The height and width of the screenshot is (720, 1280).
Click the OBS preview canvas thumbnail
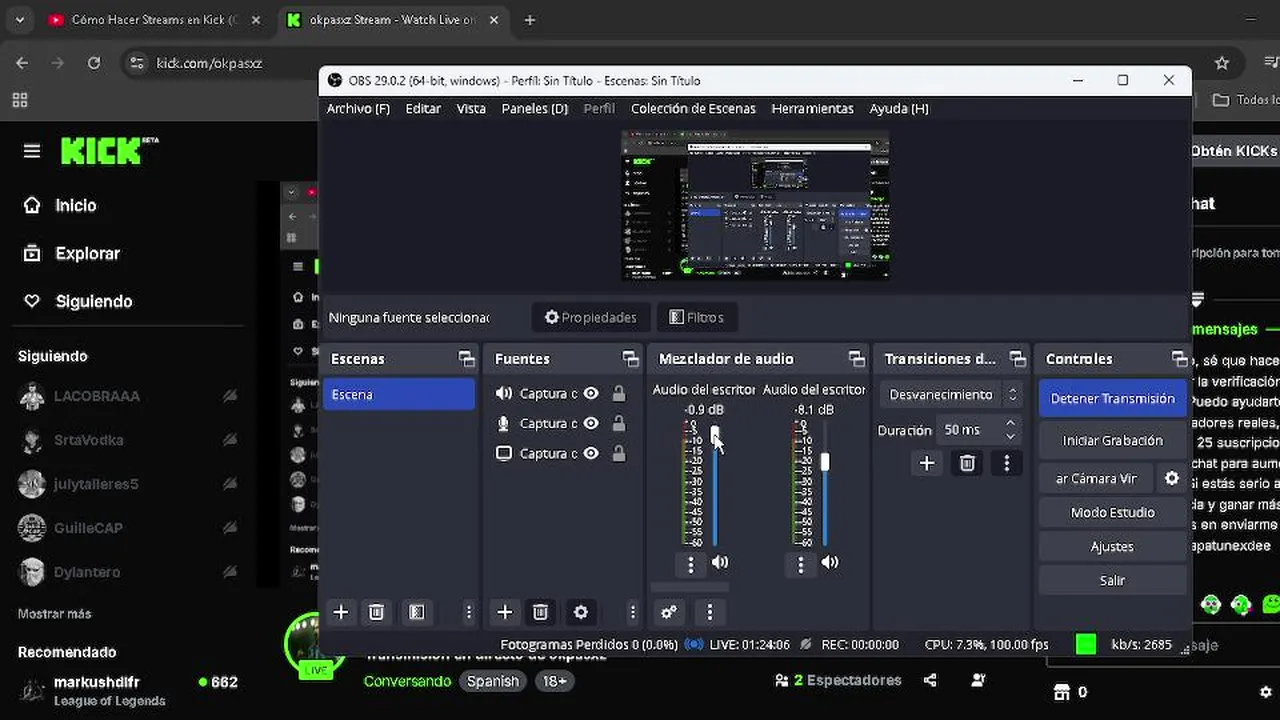tap(755, 205)
